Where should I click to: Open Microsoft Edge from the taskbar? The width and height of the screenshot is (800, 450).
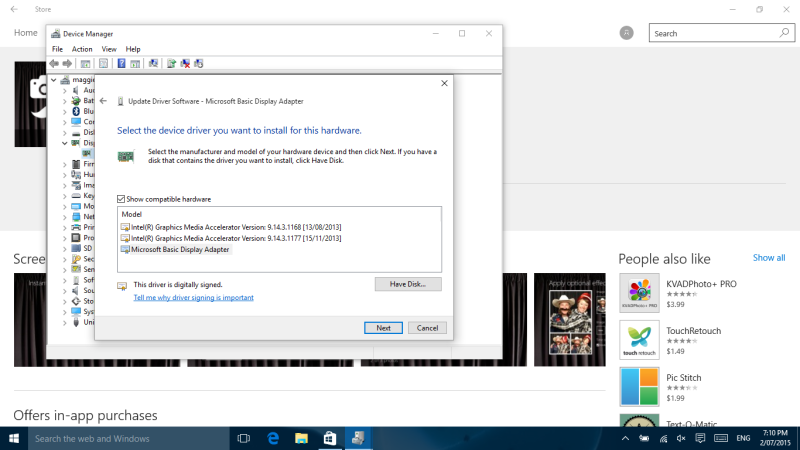(273, 438)
